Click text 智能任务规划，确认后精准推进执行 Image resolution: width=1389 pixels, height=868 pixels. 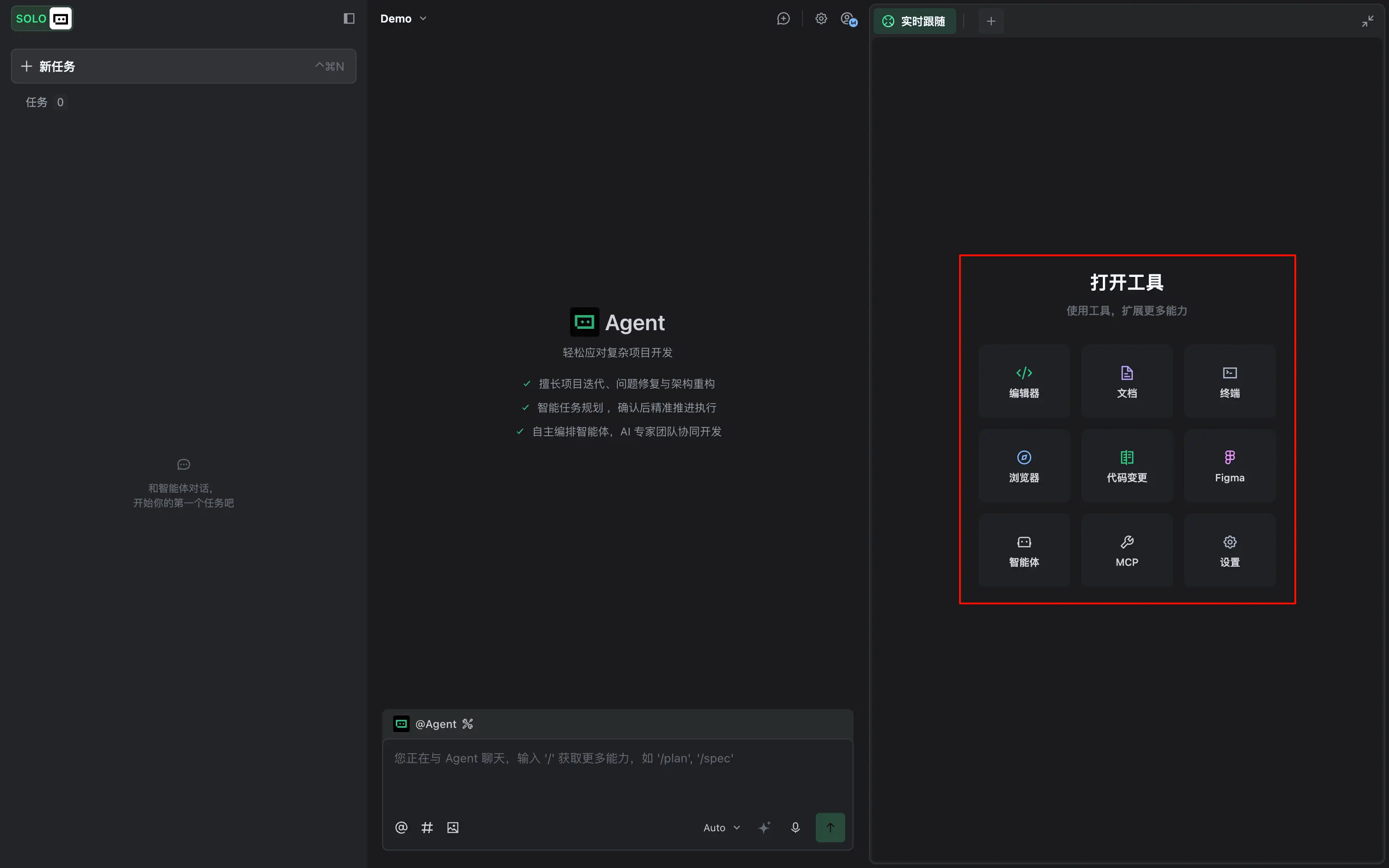point(627,408)
